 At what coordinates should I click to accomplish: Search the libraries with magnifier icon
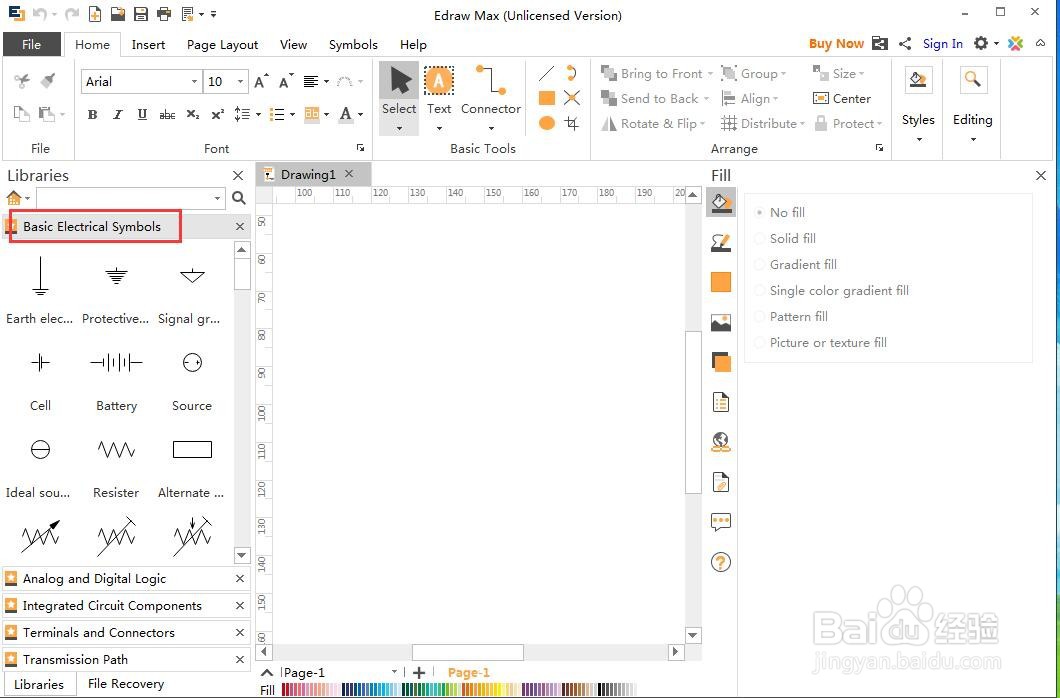(x=239, y=198)
